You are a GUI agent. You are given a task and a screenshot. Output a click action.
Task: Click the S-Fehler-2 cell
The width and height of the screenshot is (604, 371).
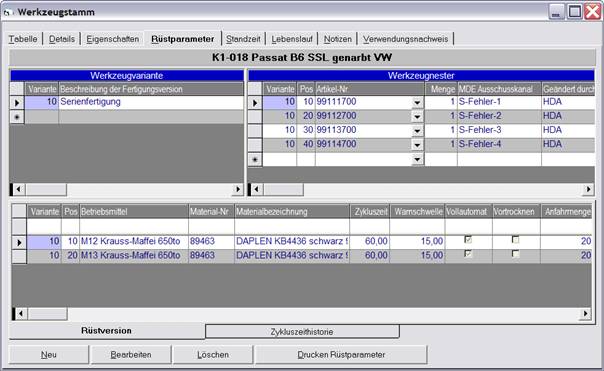click(499, 116)
